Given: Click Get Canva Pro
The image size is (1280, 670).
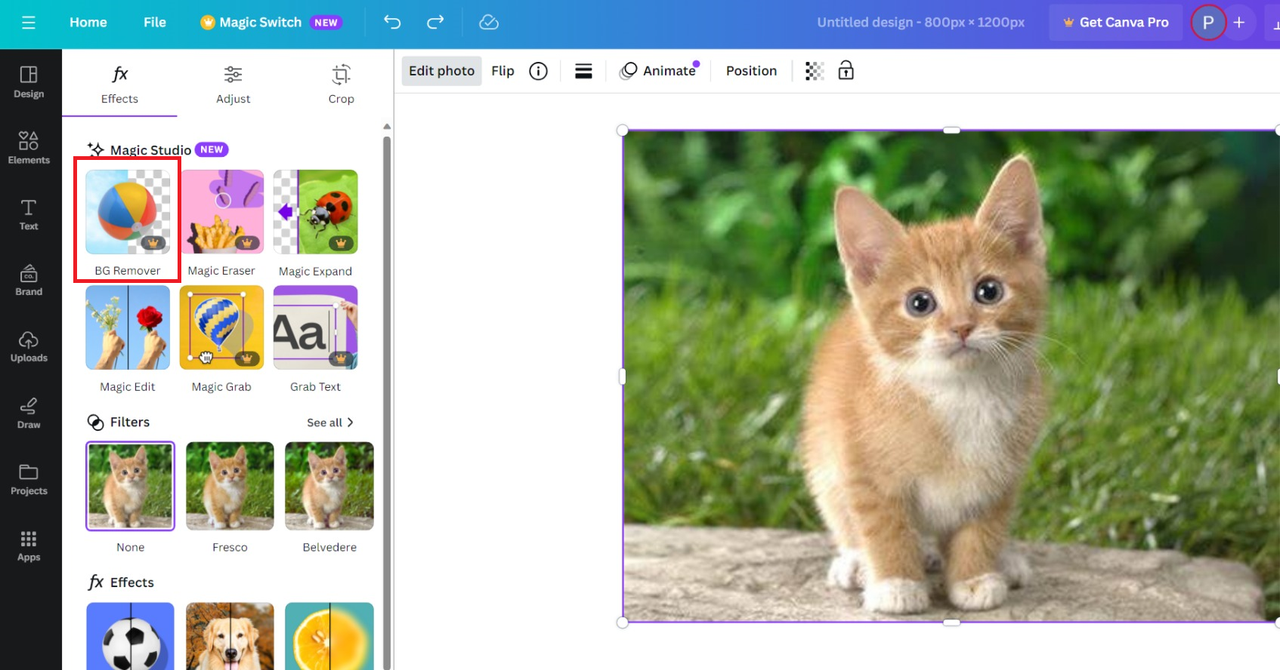Looking at the screenshot, I should (x=1115, y=22).
